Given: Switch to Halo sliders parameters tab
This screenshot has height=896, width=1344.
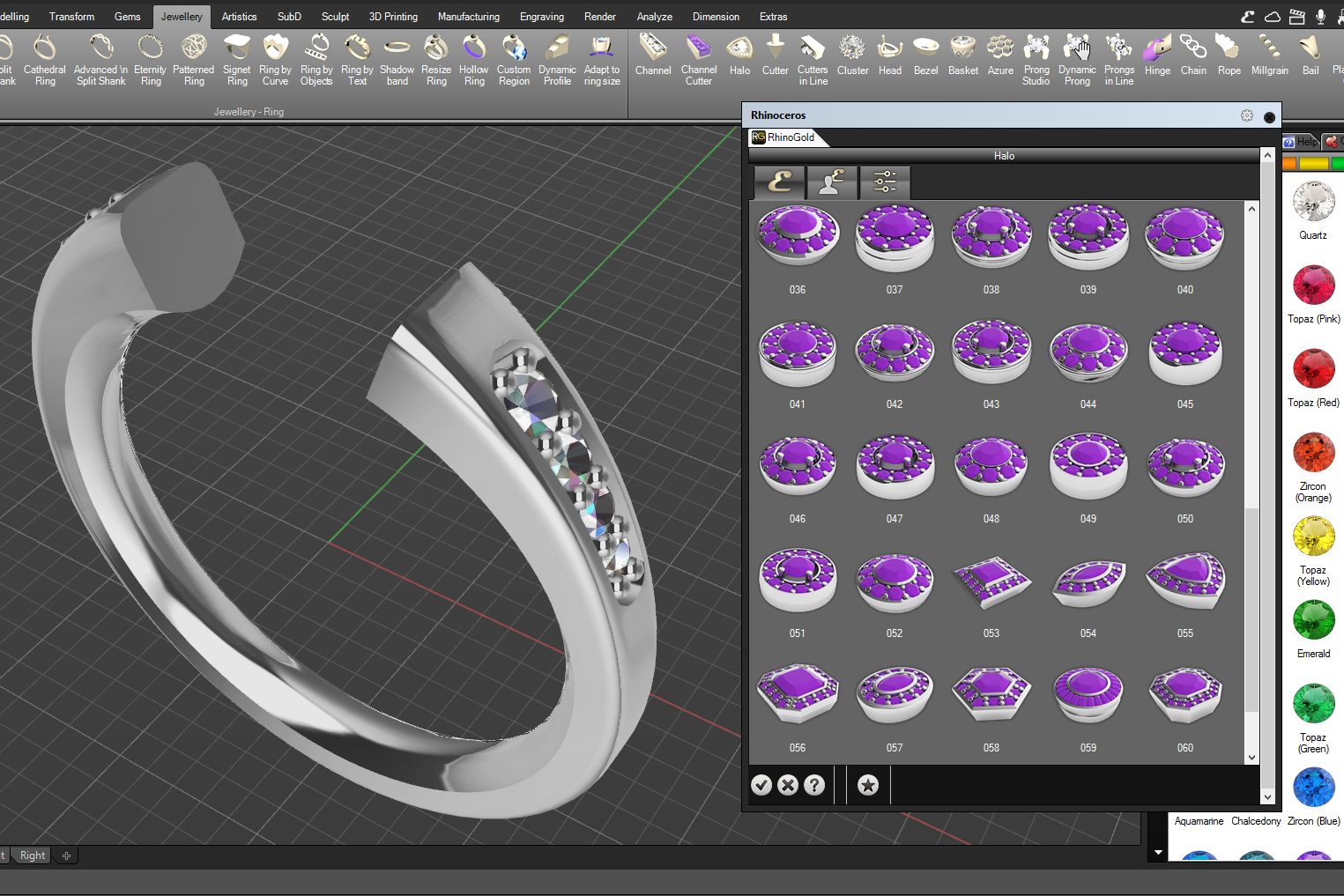Looking at the screenshot, I should point(884,182).
